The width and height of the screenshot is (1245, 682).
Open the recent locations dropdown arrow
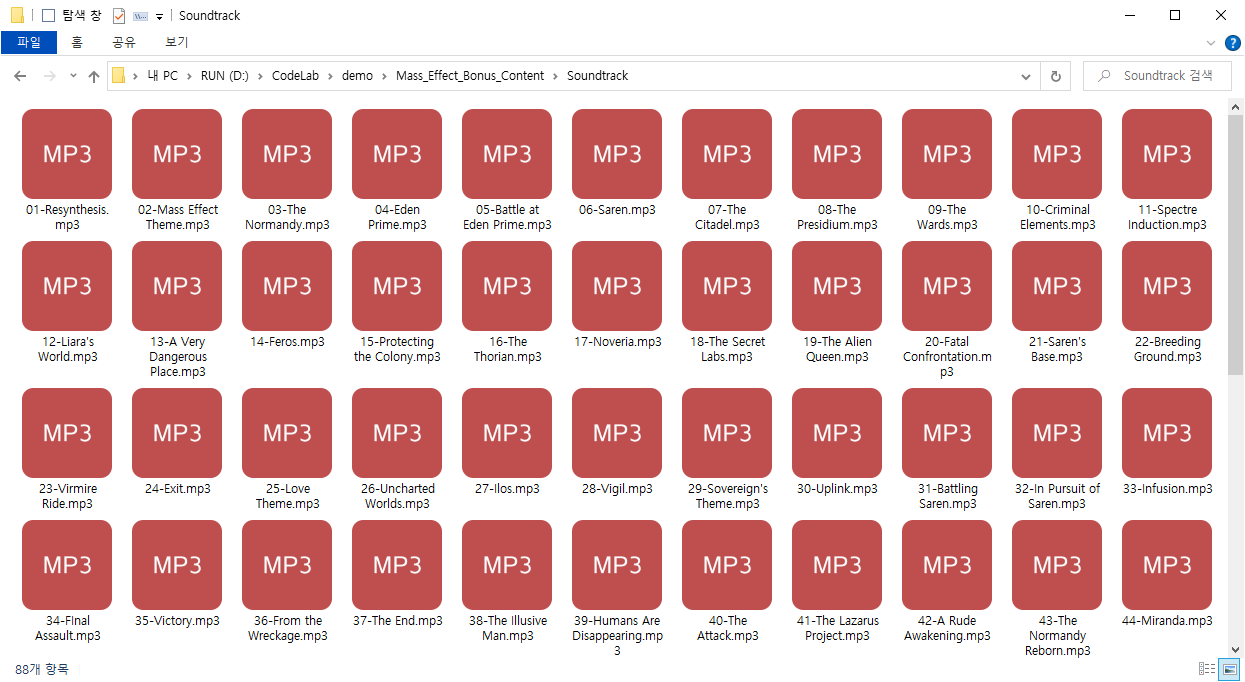coord(73,76)
